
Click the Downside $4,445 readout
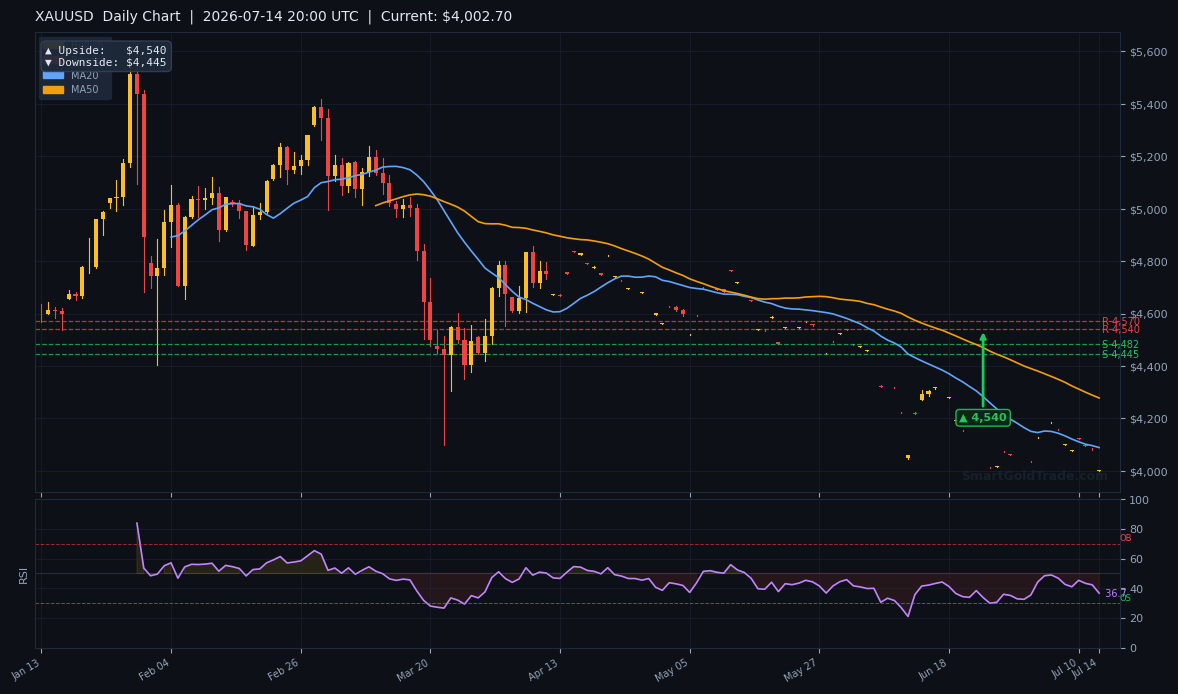coord(106,62)
